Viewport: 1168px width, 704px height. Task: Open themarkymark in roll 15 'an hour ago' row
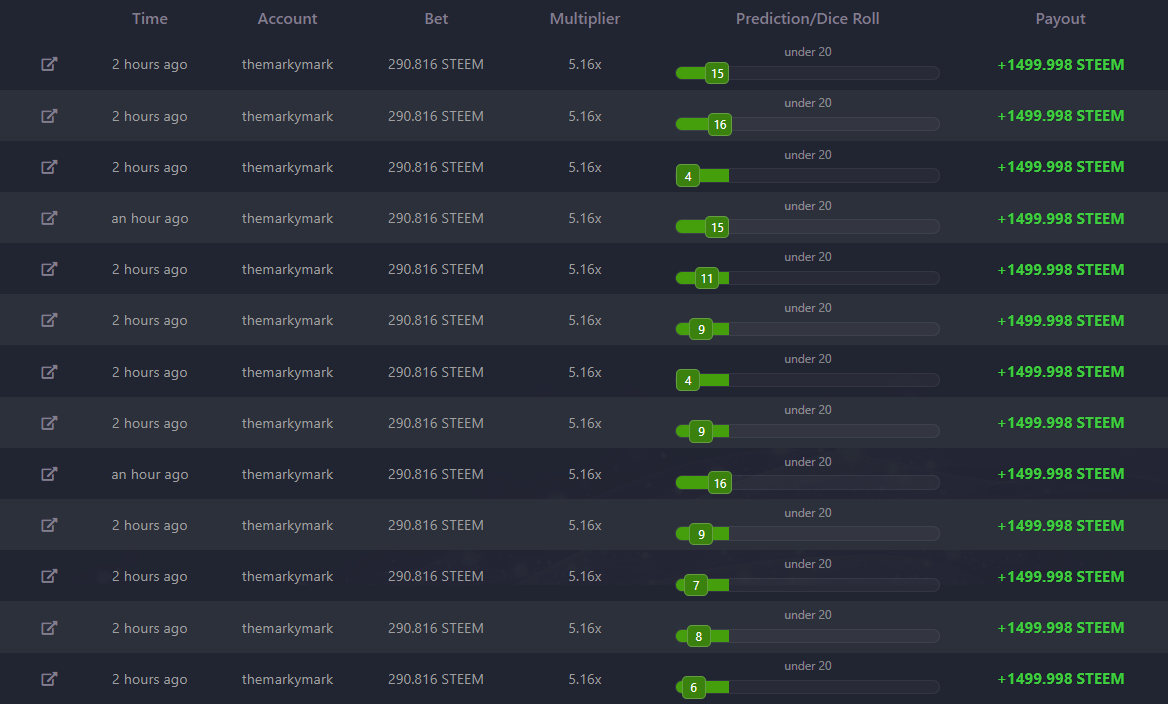(x=288, y=218)
